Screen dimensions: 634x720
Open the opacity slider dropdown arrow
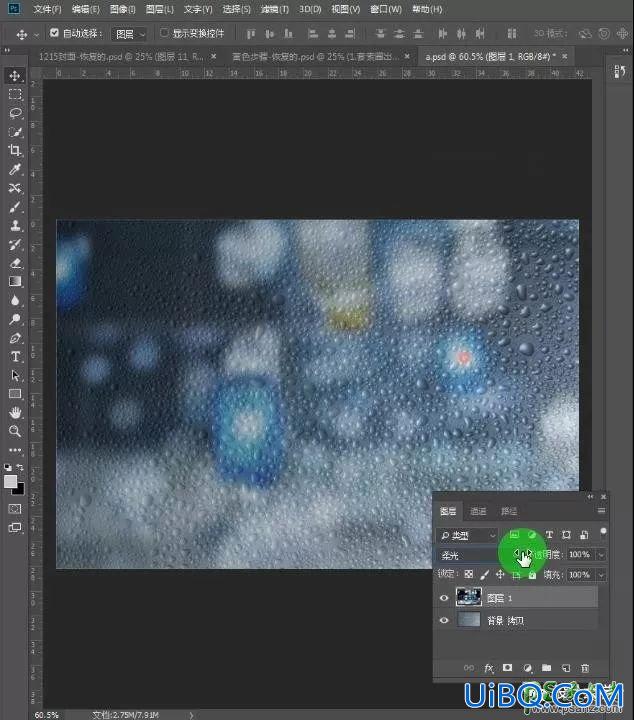tap(601, 555)
